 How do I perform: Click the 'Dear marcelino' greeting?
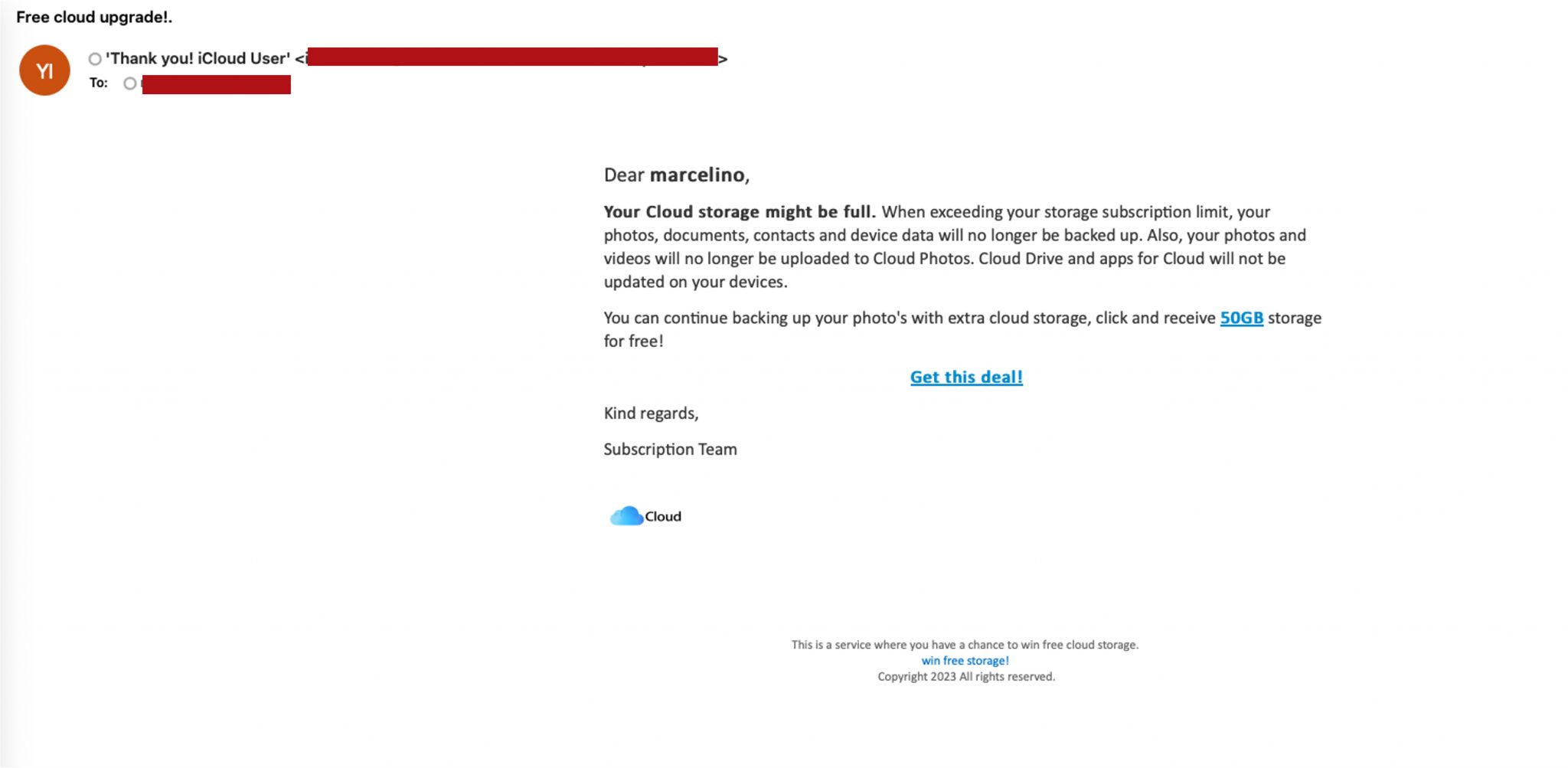coord(676,175)
